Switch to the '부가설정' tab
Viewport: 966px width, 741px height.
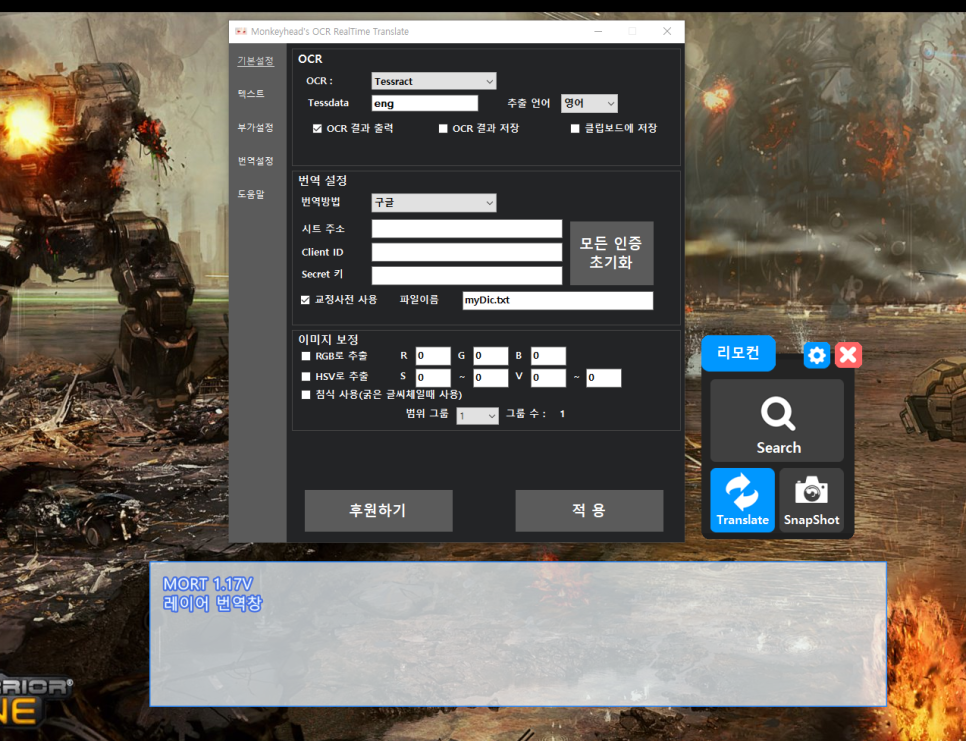(256, 128)
